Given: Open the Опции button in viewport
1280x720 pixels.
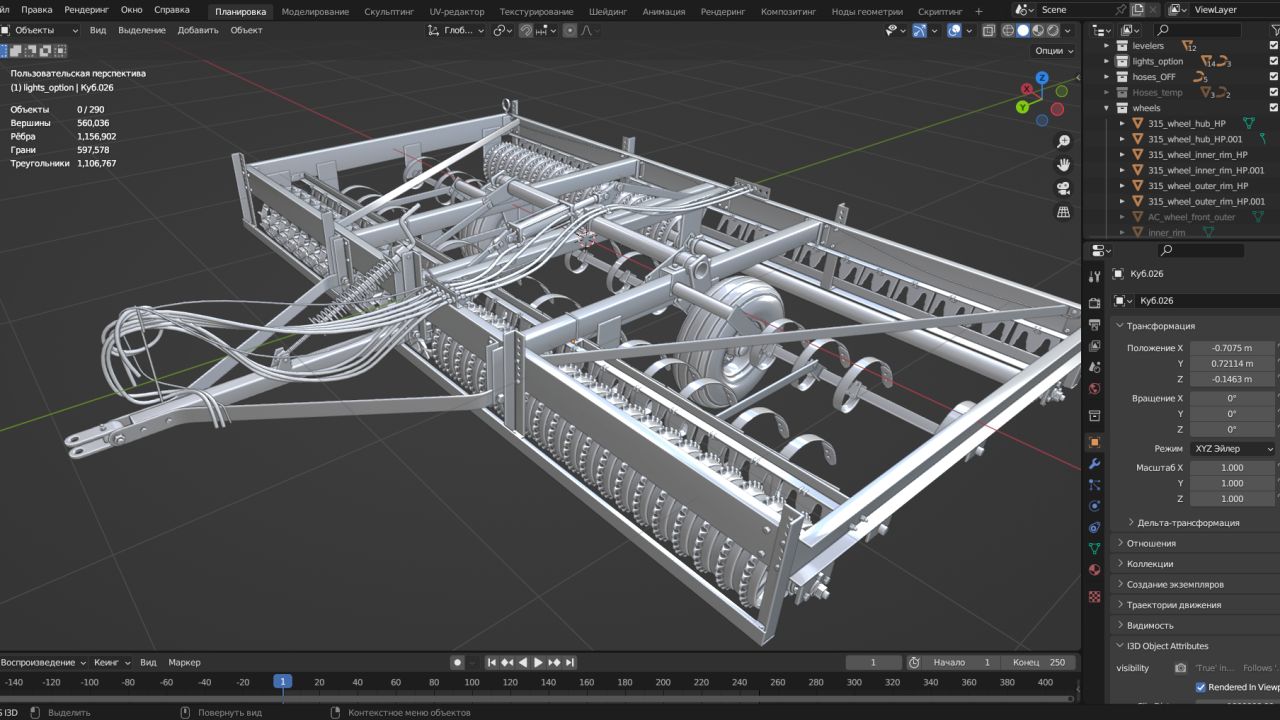Looking at the screenshot, I should point(1053,51).
